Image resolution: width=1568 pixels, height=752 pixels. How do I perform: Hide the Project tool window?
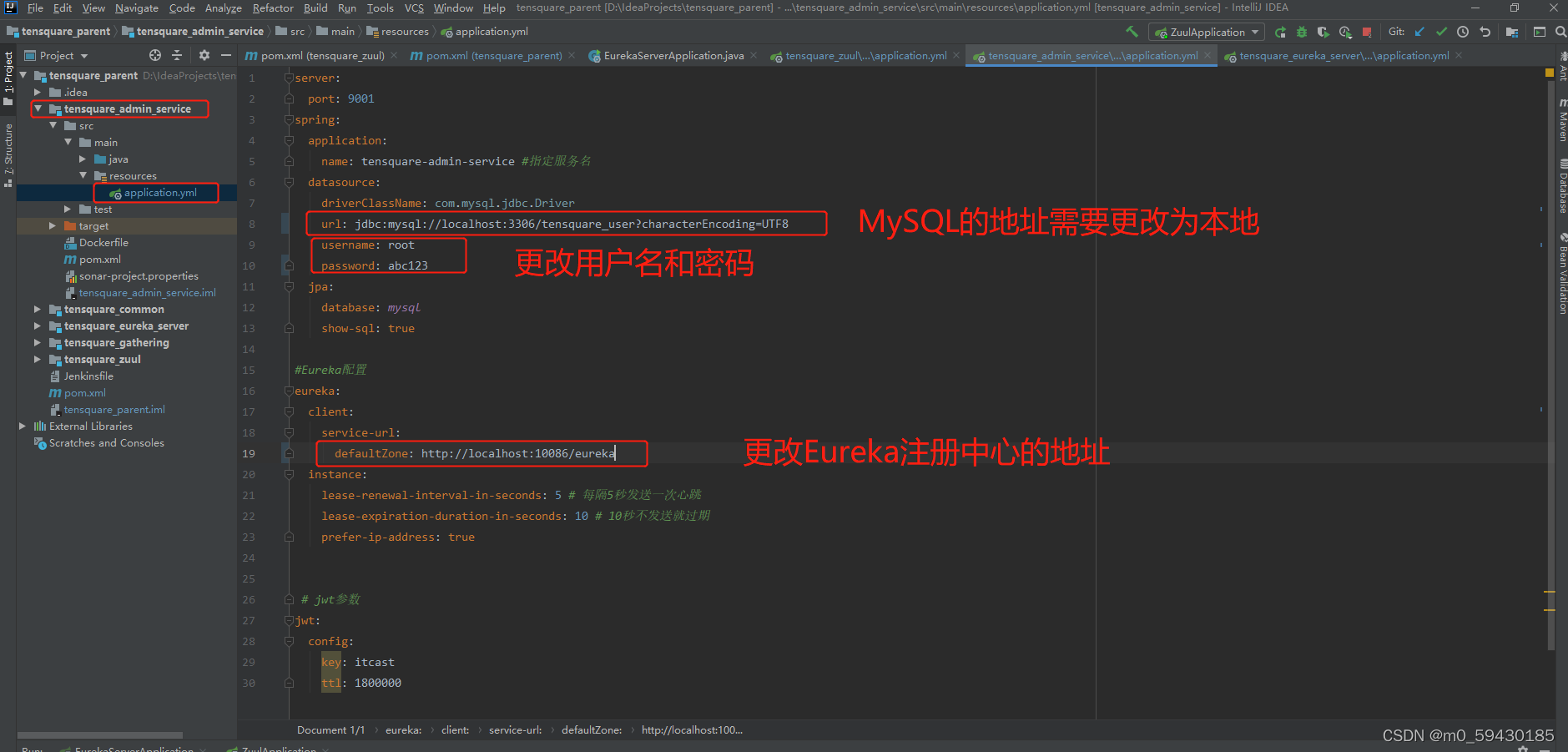point(226,55)
